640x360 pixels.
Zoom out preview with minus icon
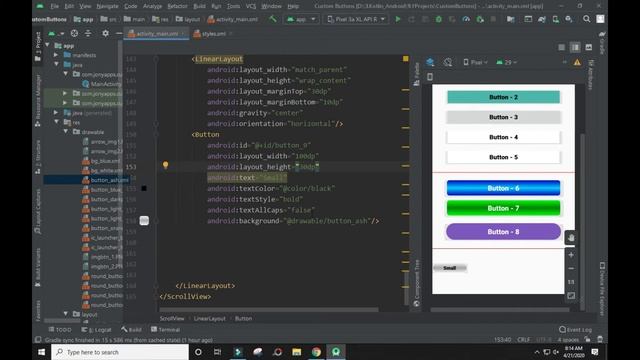pos(571,268)
